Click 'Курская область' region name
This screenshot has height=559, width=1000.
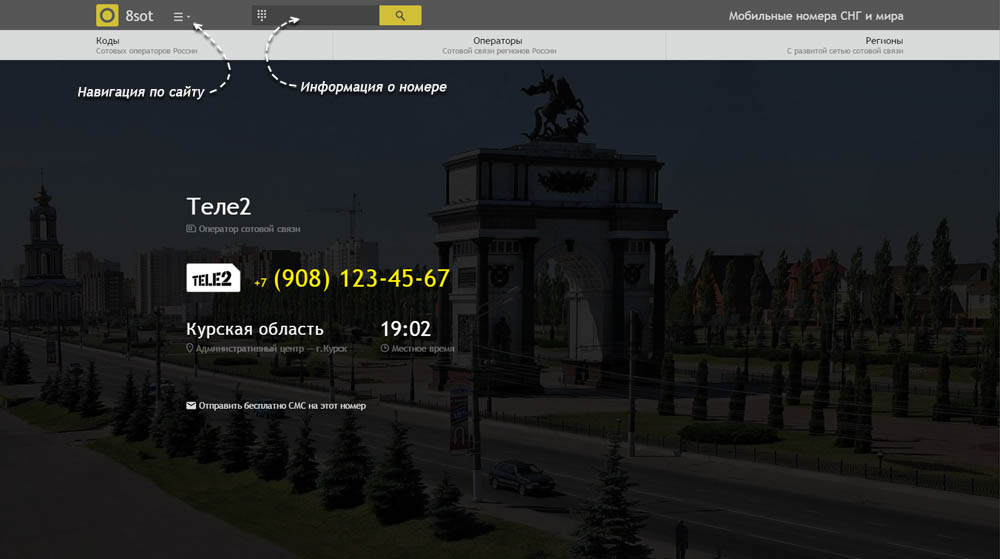[254, 329]
